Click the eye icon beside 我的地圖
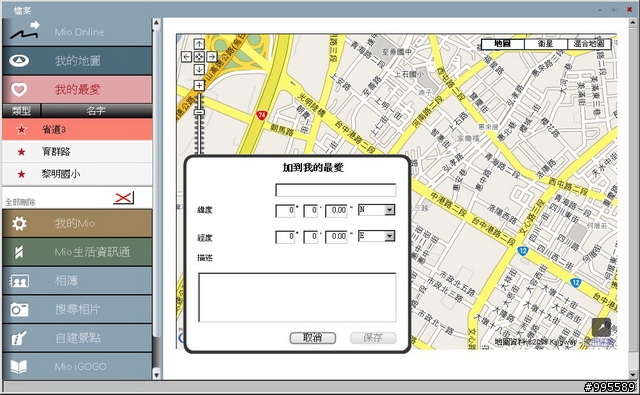The height and width of the screenshot is (395, 640). 19,61
